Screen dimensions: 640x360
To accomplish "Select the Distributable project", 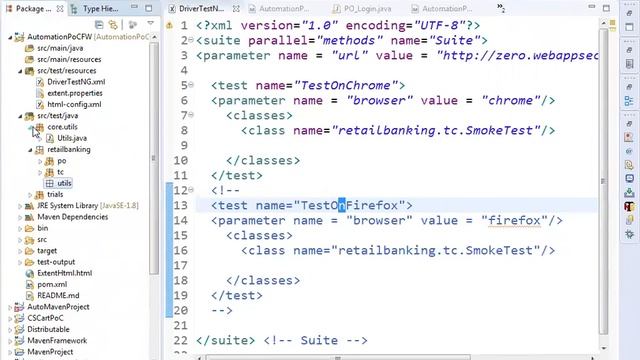I will click(48, 329).
